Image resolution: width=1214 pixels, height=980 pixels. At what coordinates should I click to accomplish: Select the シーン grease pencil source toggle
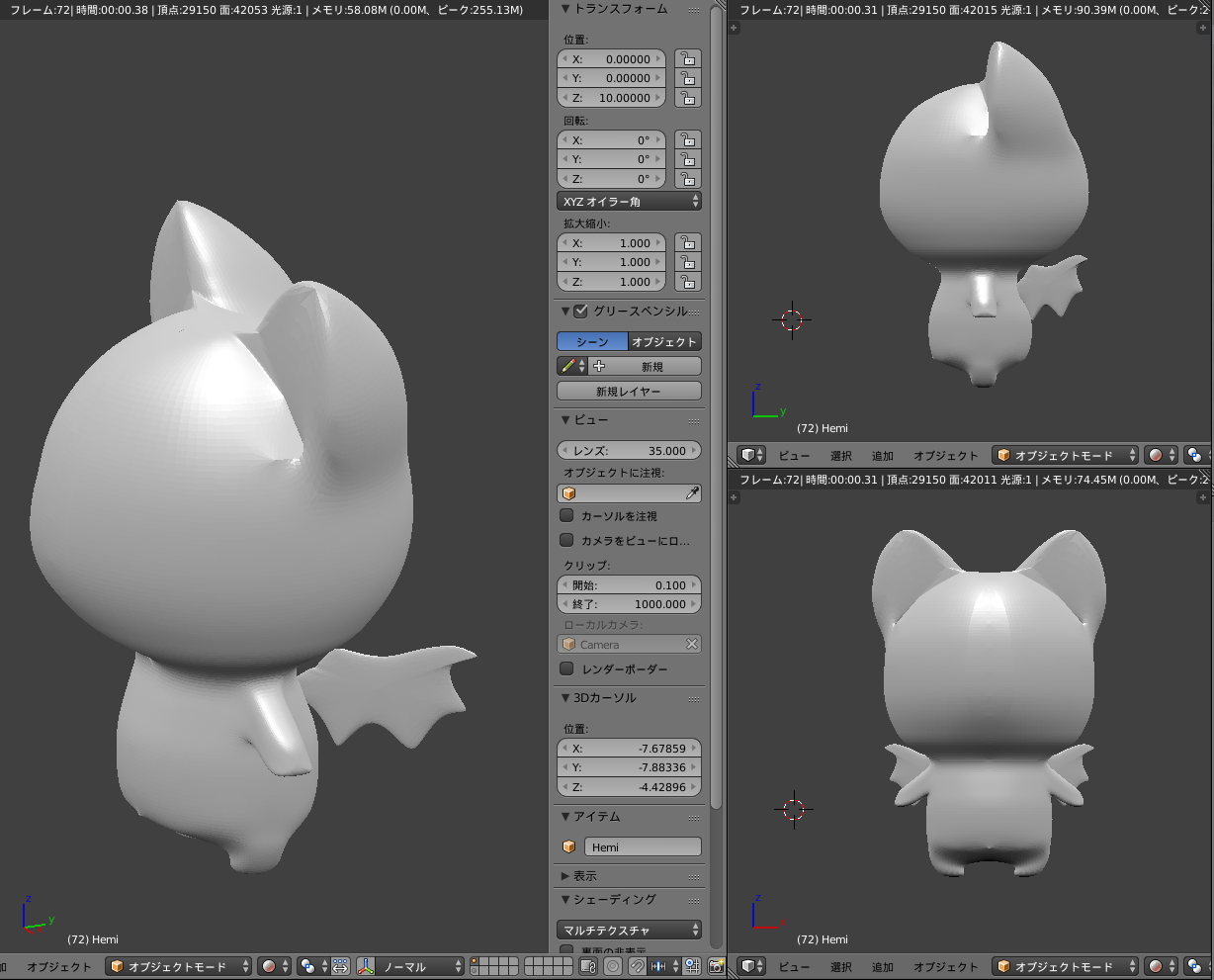pos(592,341)
